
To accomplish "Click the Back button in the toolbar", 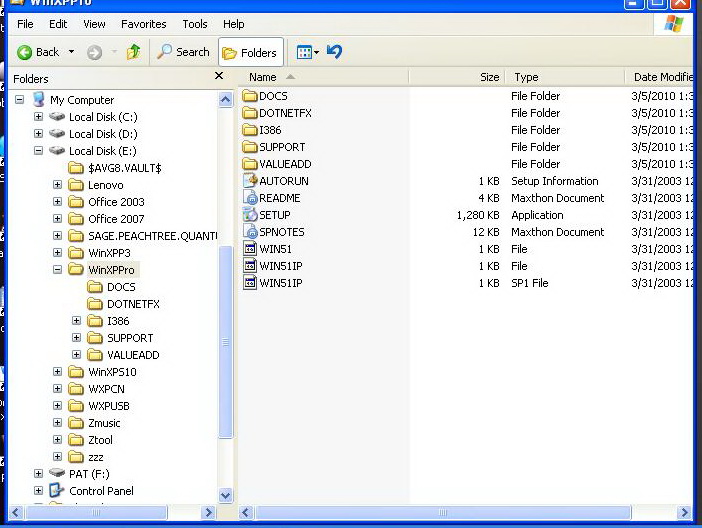I will (38, 52).
